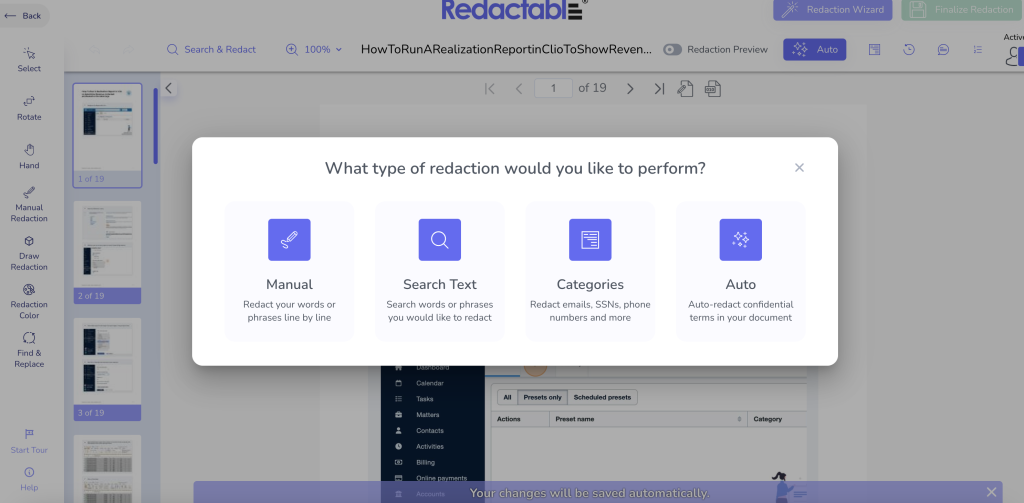The width and height of the screenshot is (1024, 503).
Task: Activate the Hand tool
Action: 29,156
